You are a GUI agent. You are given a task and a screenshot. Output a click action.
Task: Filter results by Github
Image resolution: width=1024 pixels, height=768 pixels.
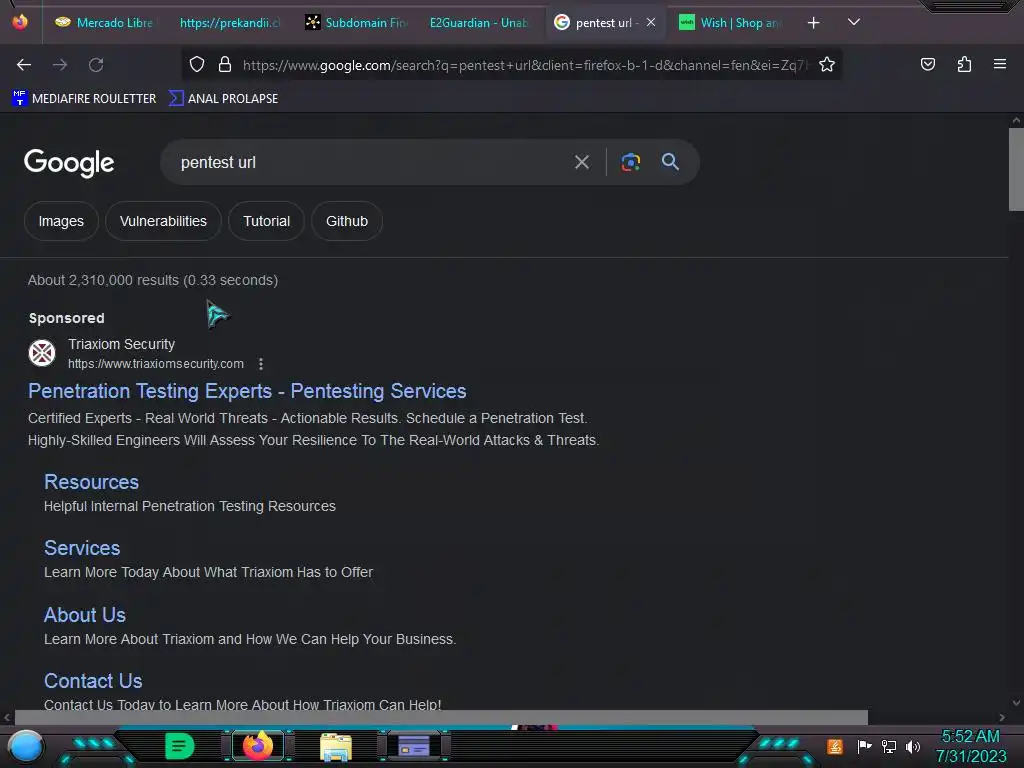click(347, 221)
